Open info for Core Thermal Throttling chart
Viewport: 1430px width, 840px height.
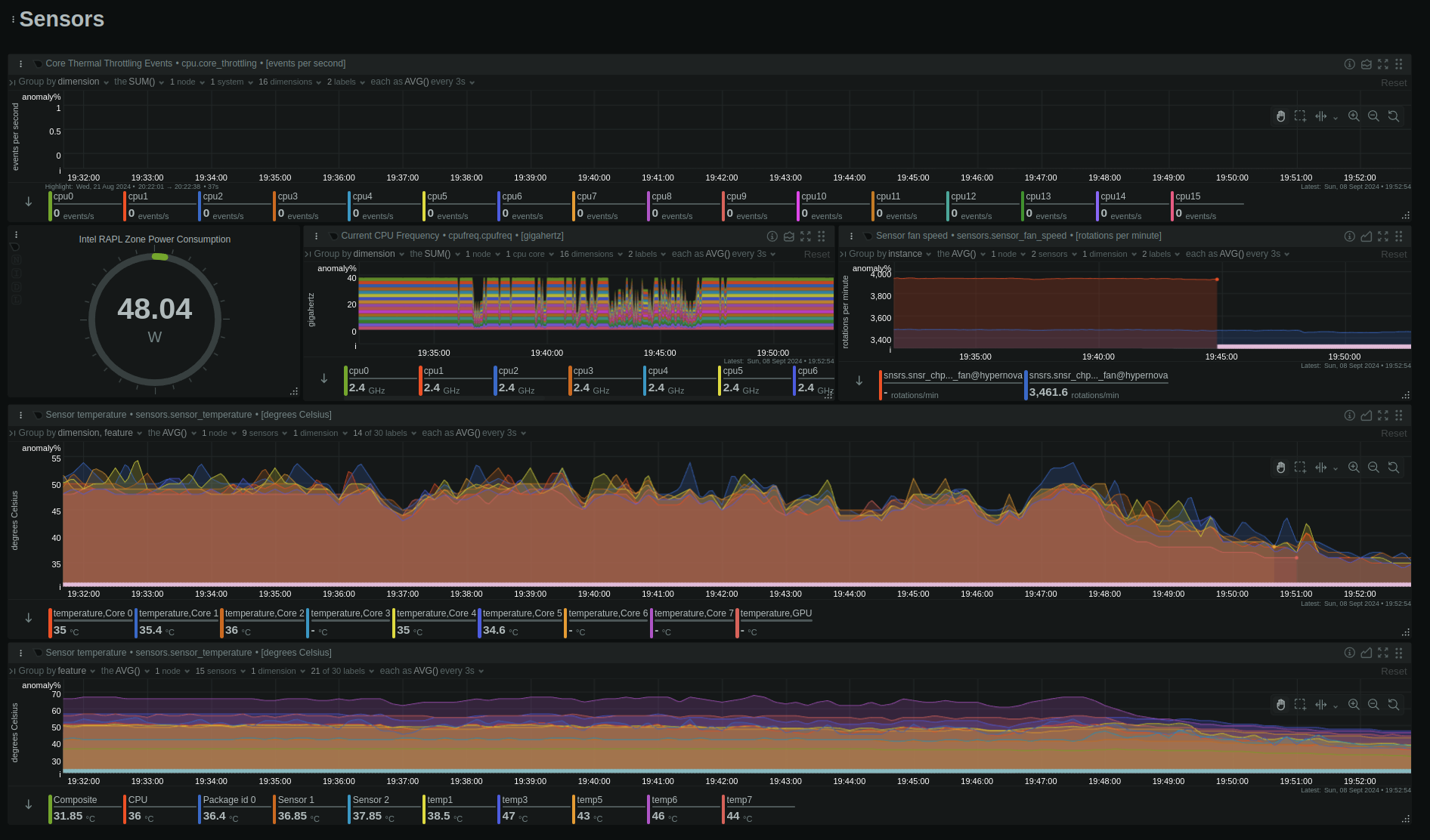coord(1349,64)
